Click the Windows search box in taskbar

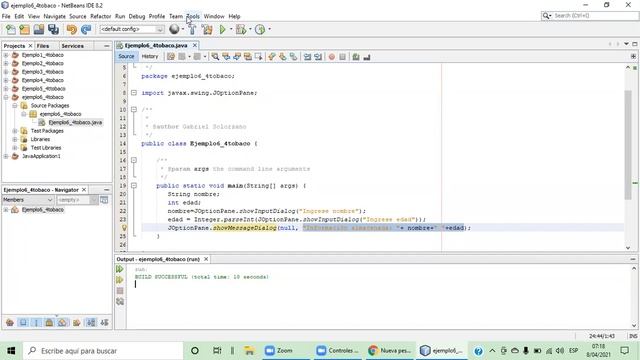103,351
